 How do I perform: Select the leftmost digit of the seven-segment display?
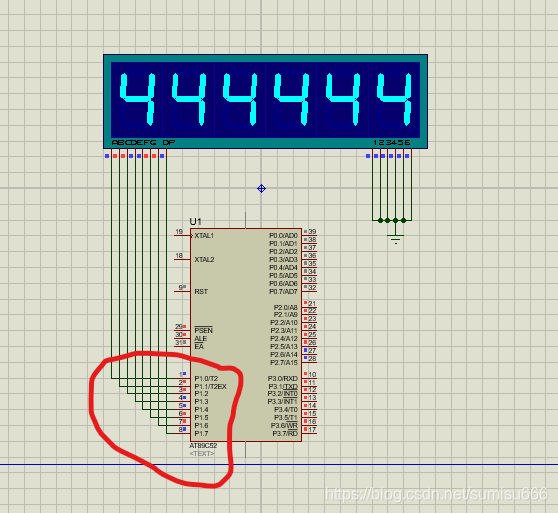(x=137, y=99)
